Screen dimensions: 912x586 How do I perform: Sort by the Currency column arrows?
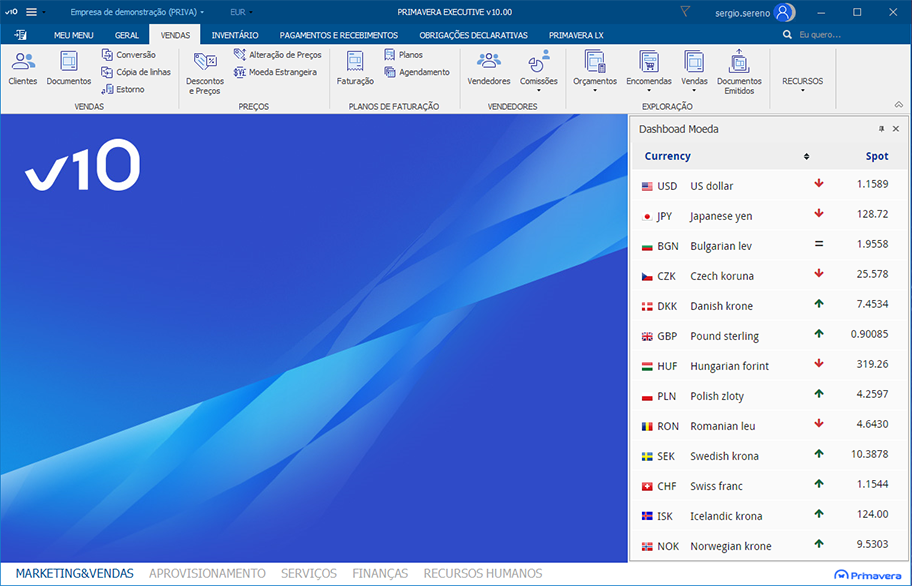[806, 156]
